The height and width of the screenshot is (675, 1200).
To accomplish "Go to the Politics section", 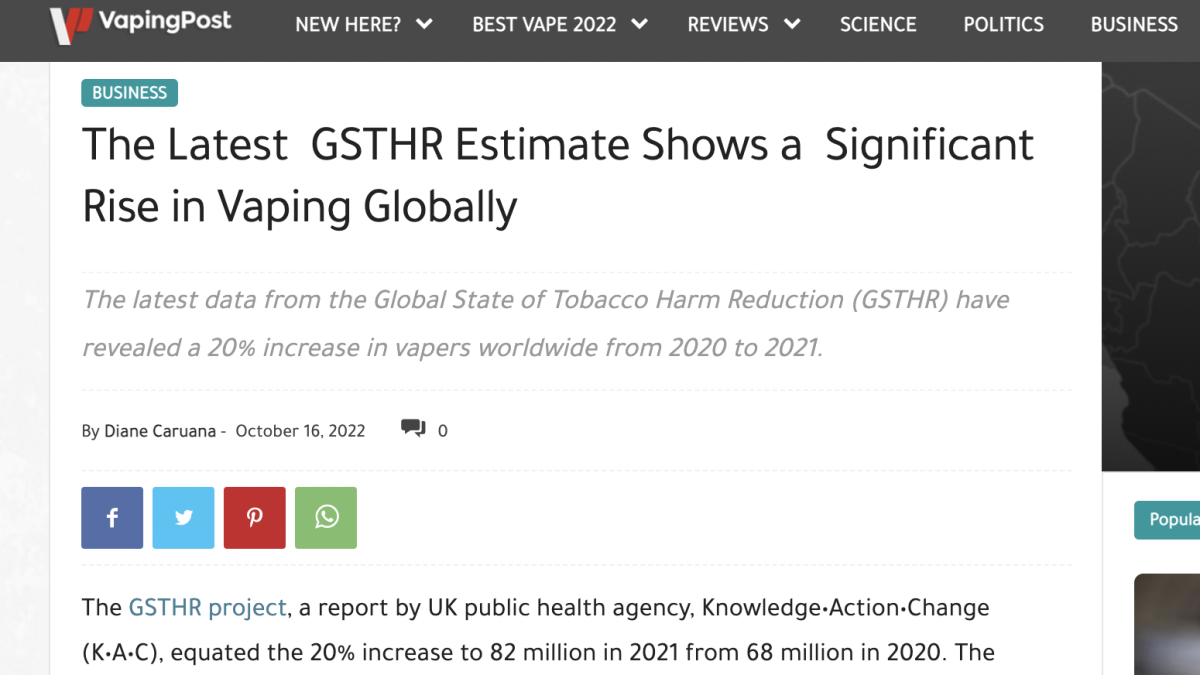I will (1003, 24).
